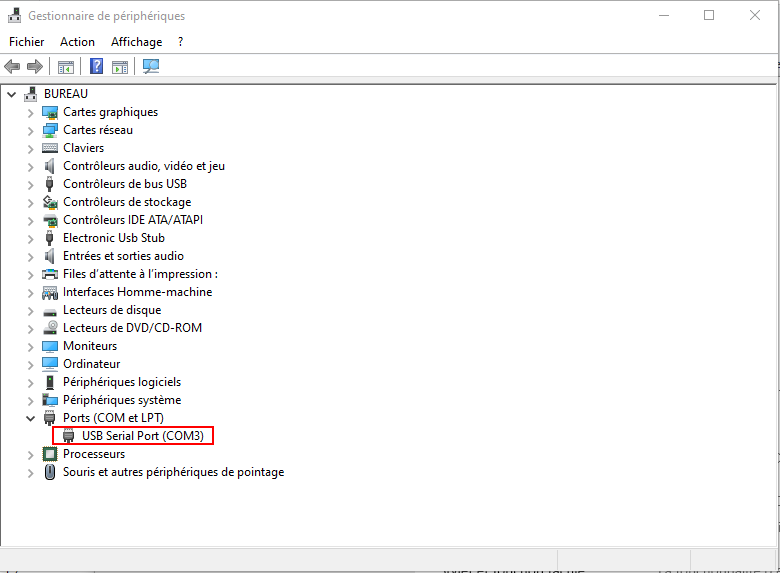Viewport: 780px width, 573px height.
Task: Click the Périphériques système icon
Action: point(50,400)
